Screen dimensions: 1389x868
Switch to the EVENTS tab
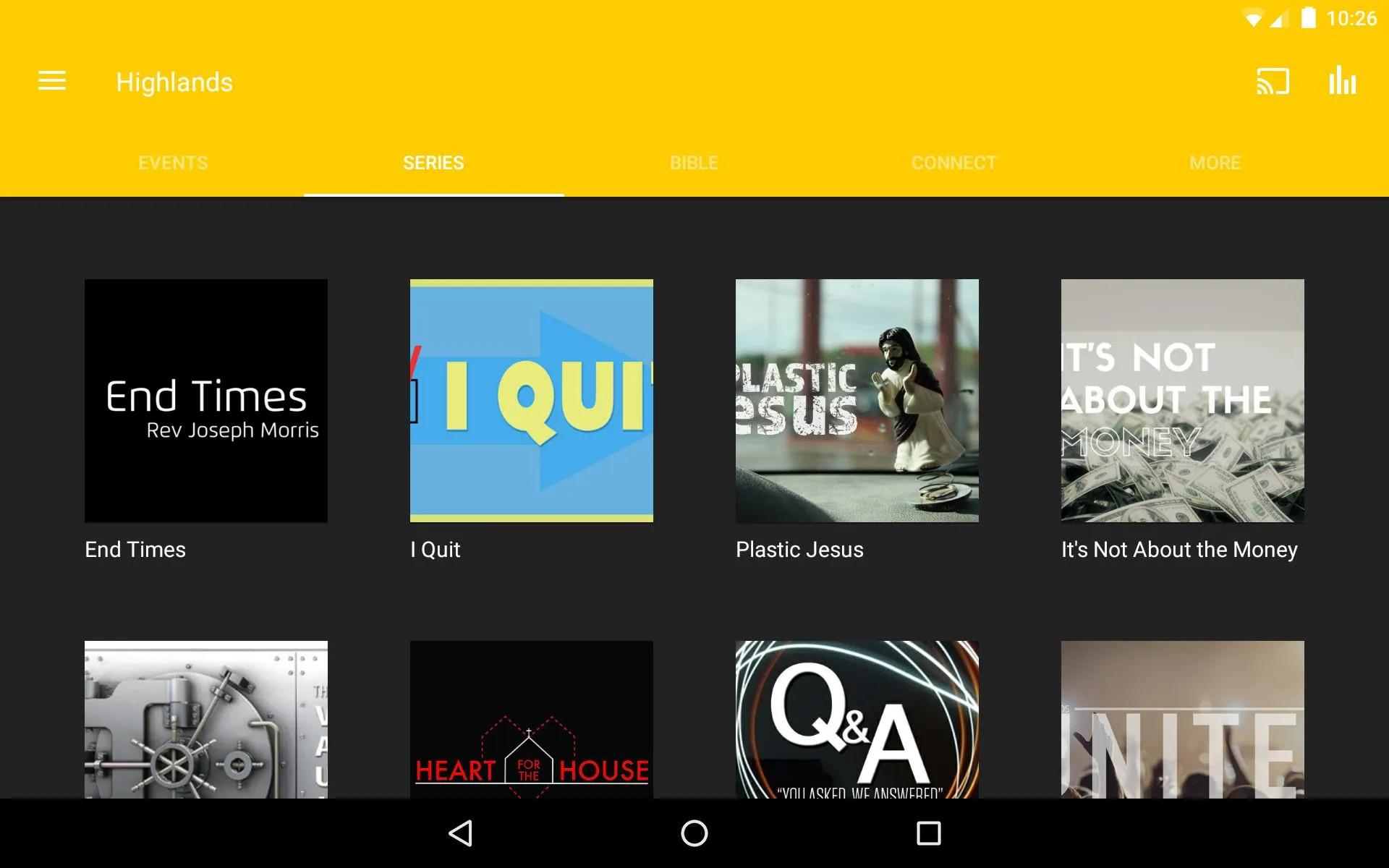pos(173,162)
